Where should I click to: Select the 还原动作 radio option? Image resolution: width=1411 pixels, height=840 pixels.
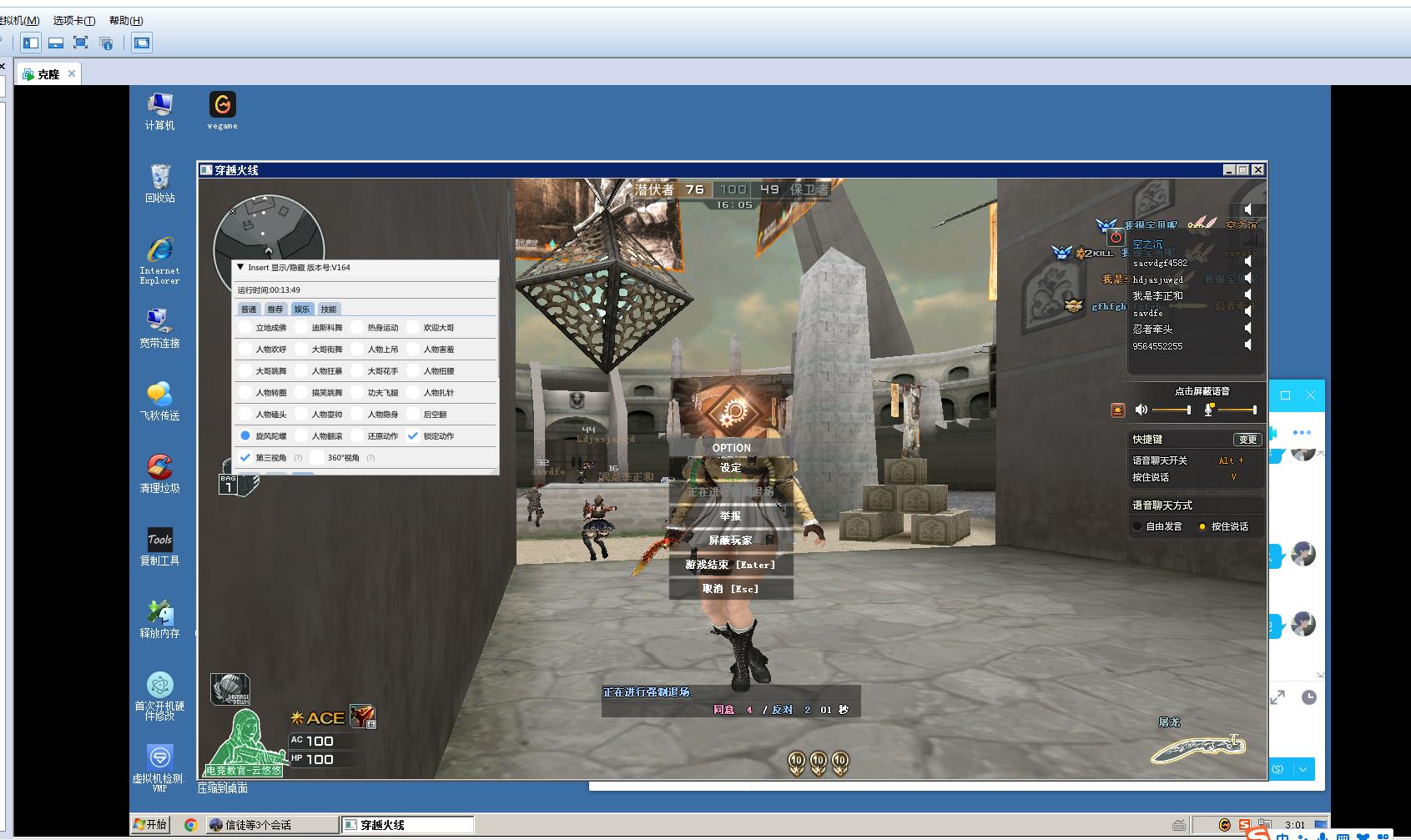tap(357, 435)
